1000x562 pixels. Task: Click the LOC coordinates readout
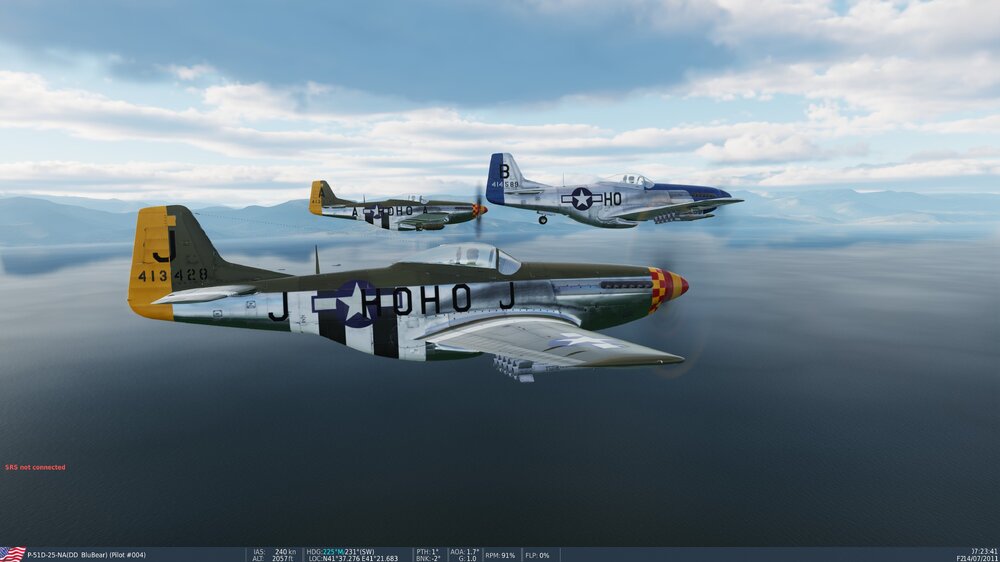pos(353,558)
